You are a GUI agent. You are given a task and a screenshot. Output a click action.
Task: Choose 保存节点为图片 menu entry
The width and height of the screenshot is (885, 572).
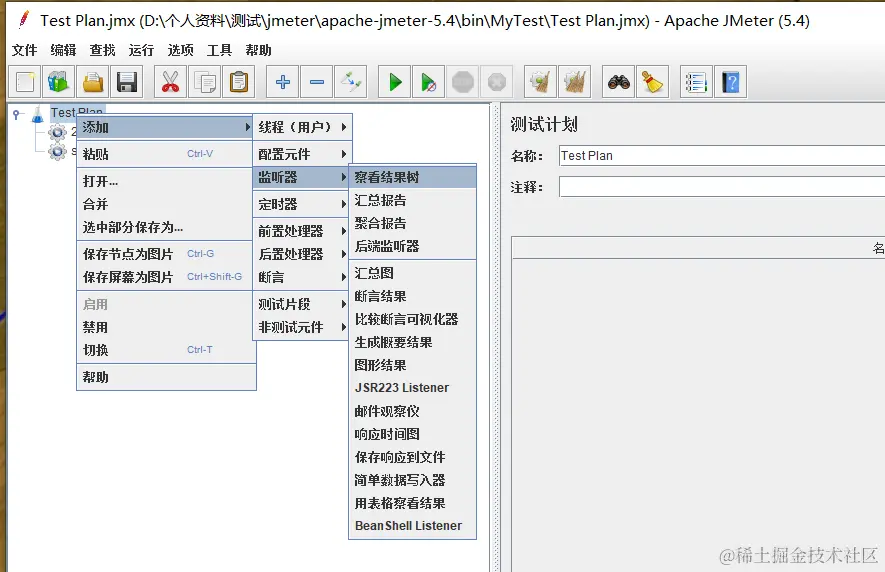(x=165, y=254)
